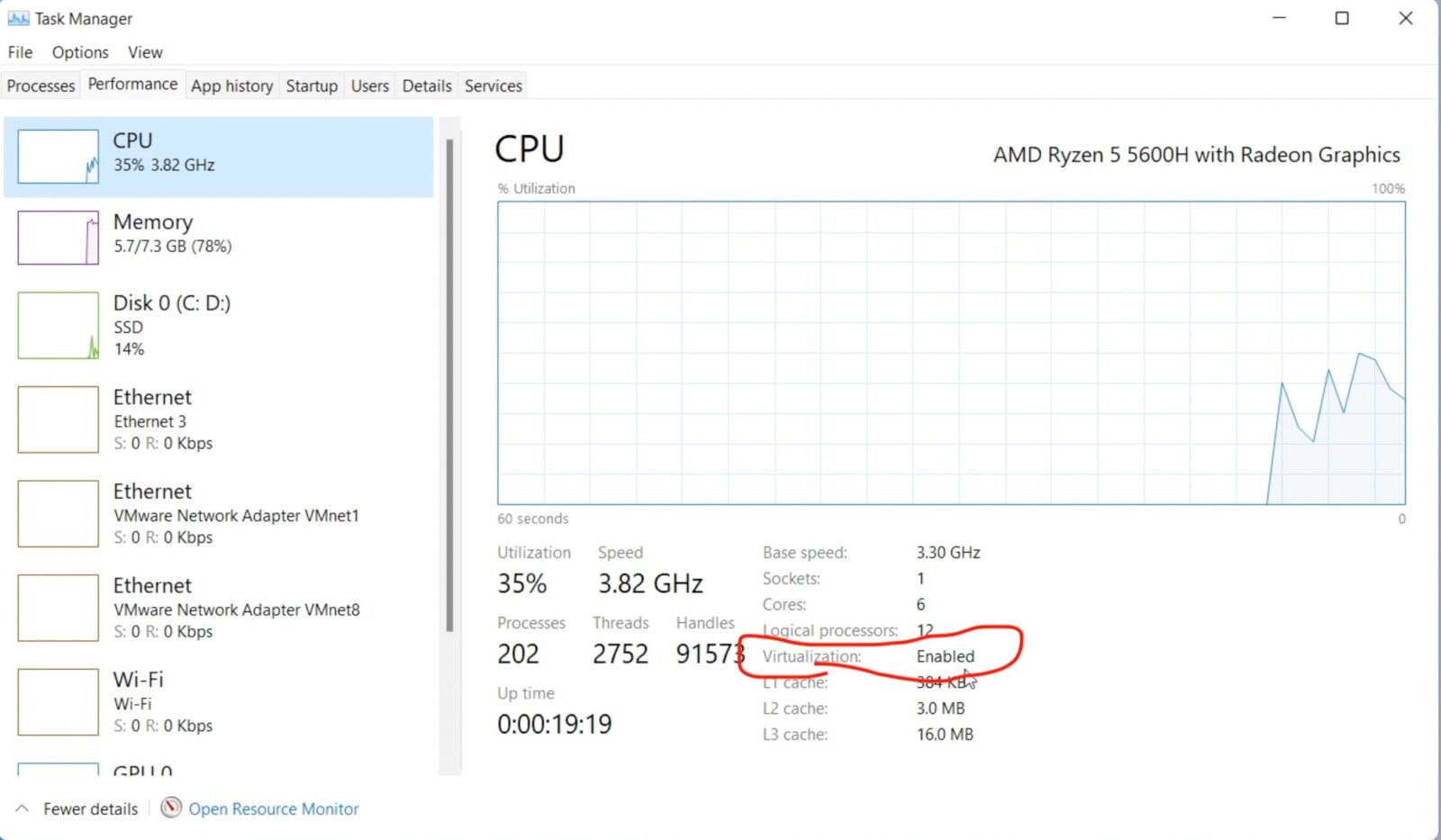Screen dimensions: 1441x840
Task: Close the Task Manager window
Action: (x=1406, y=18)
